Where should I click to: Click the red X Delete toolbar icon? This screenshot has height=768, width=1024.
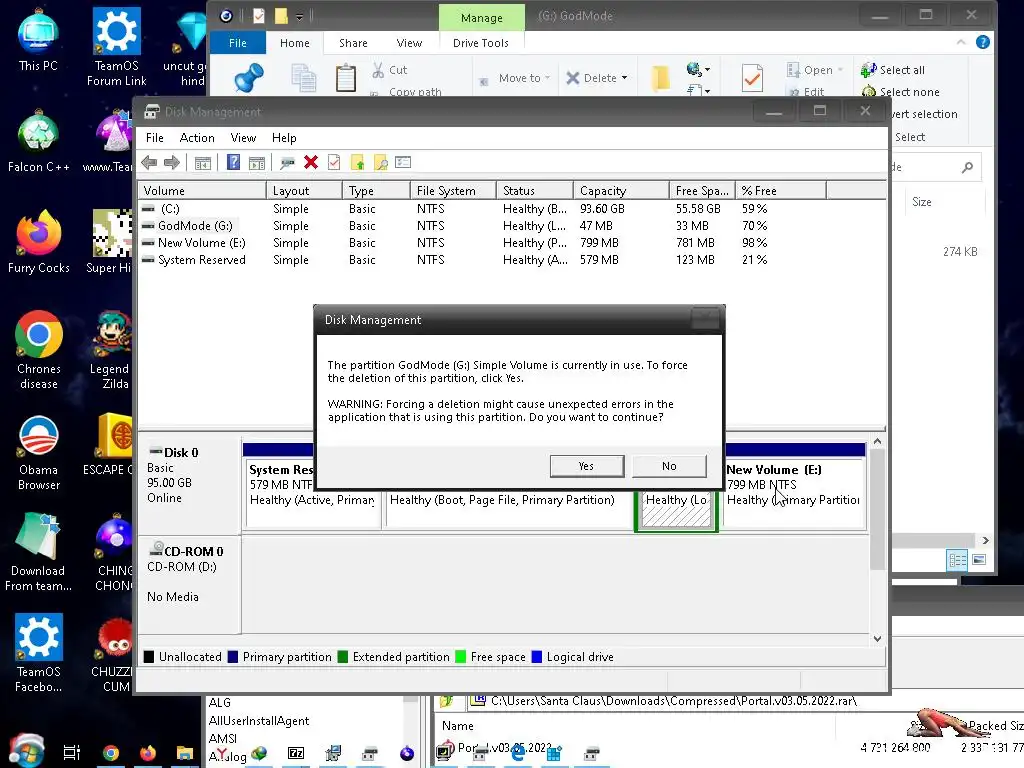click(311, 163)
